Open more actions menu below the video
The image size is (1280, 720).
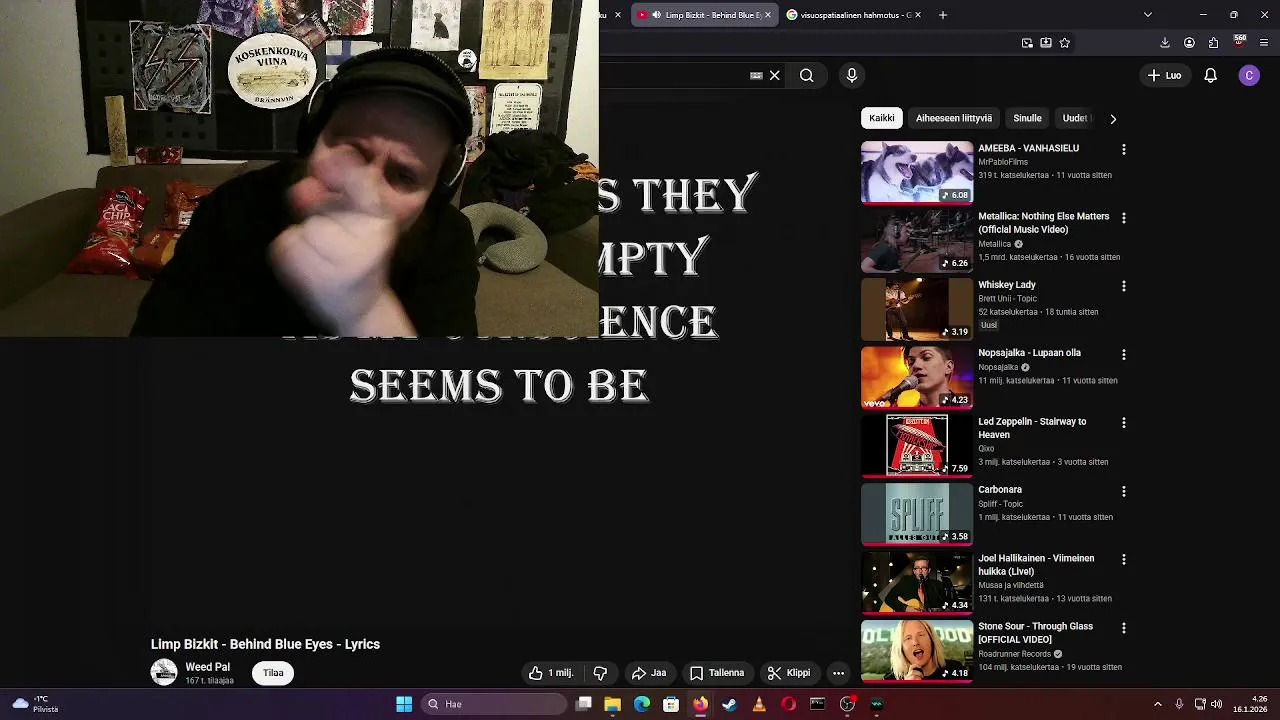point(839,673)
